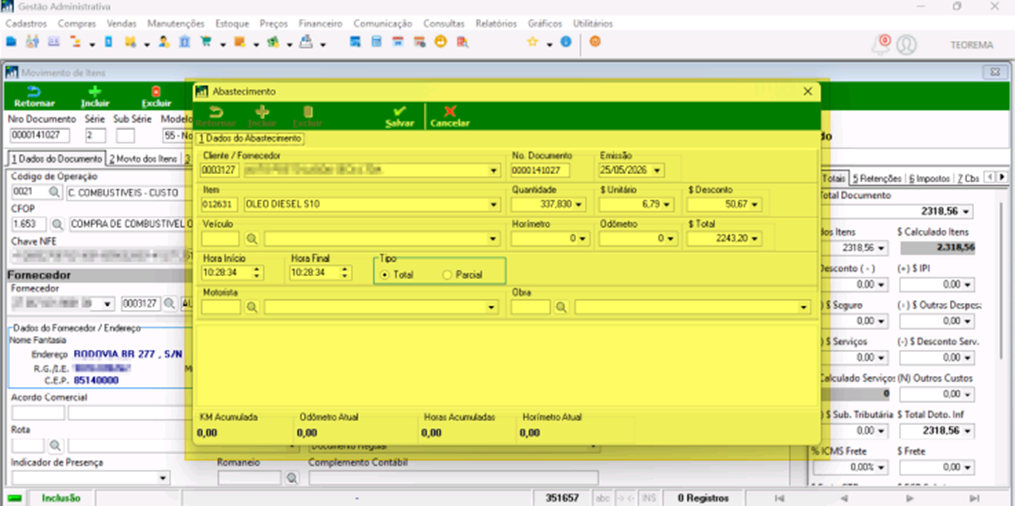Open the Estoque menu

click(x=232, y=23)
